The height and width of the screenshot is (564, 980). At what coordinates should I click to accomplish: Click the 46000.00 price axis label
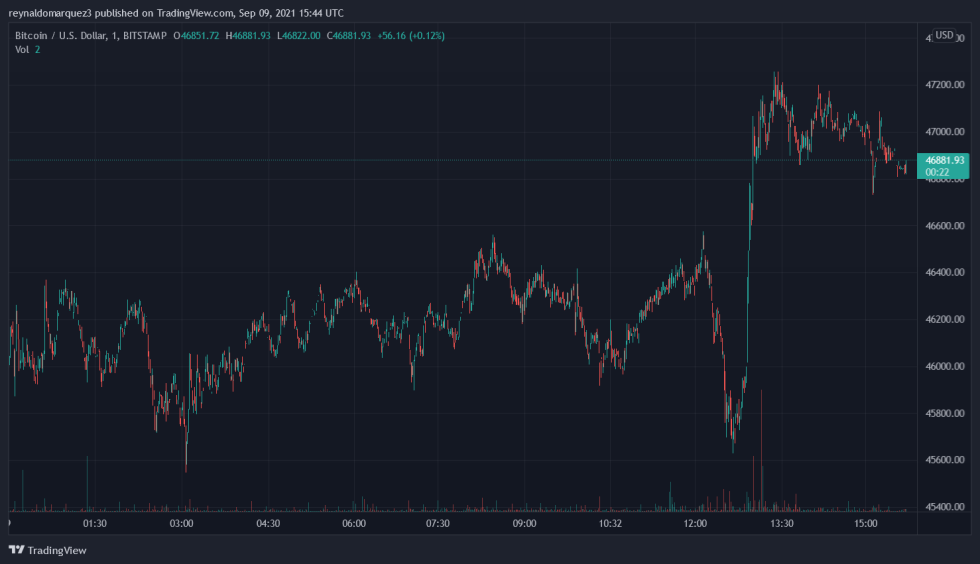pyautogui.click(x=945, y=367)
